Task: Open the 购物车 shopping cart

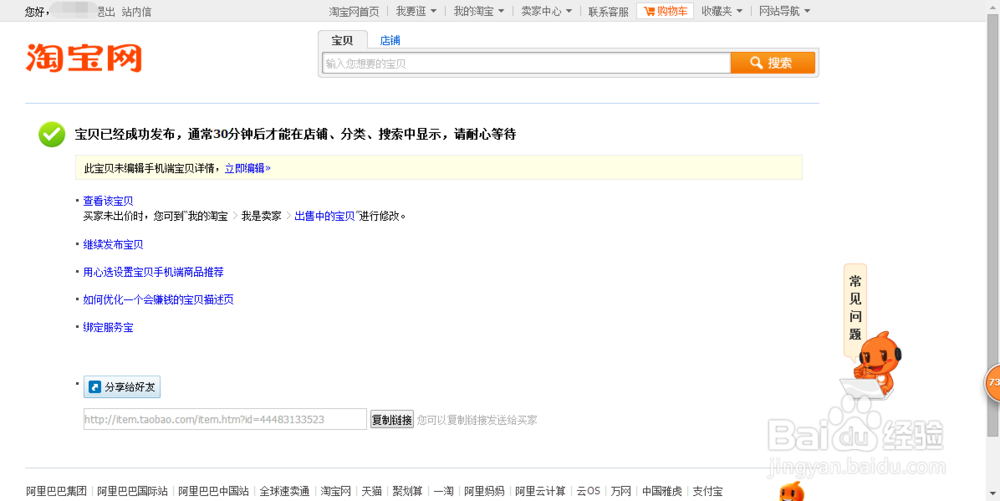Action: (x=665, y=11)
